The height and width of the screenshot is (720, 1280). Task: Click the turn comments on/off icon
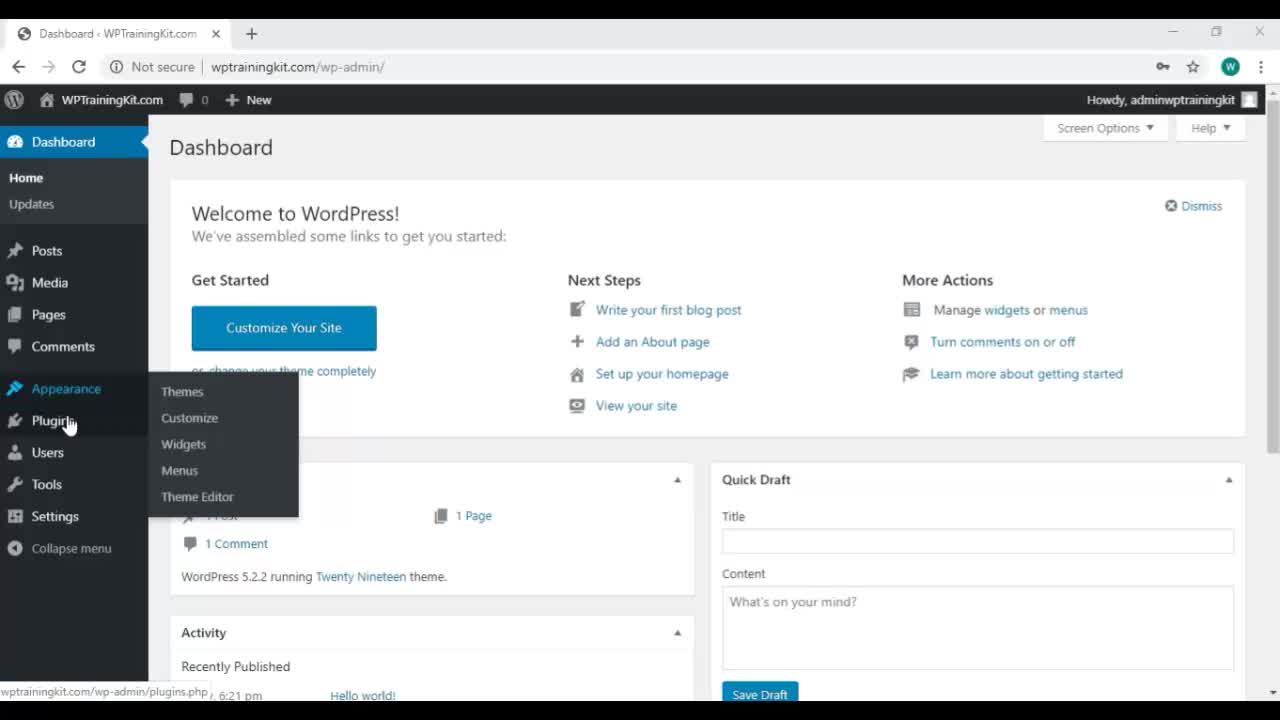(911, 342)
